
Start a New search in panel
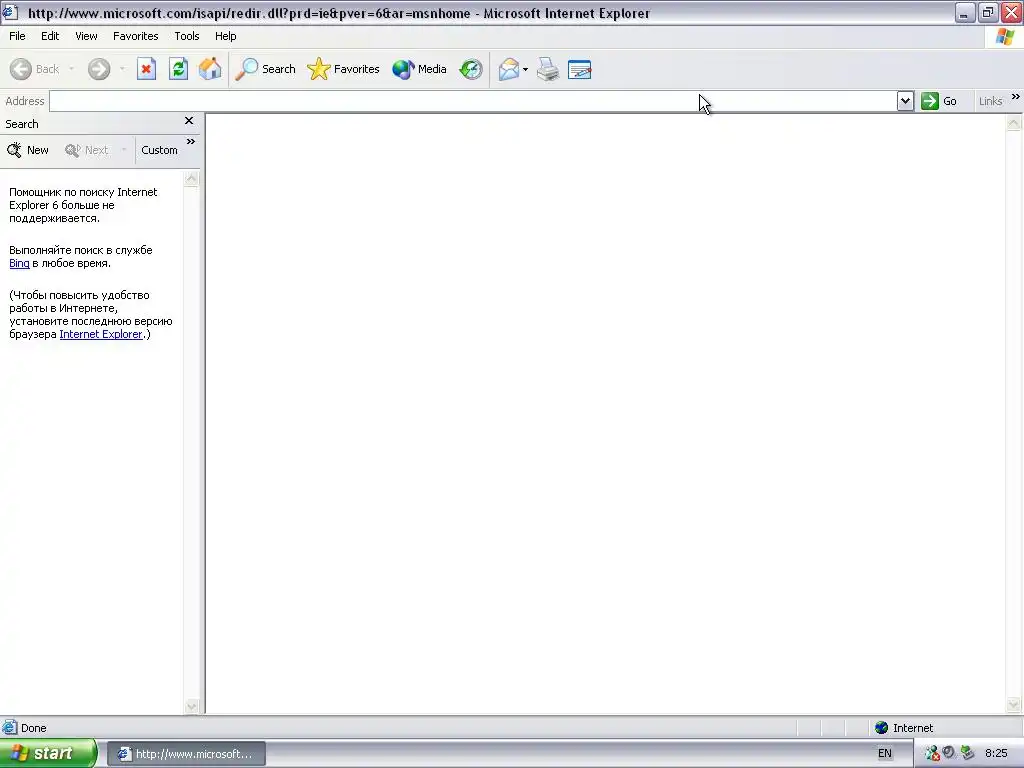click(27, 150)
